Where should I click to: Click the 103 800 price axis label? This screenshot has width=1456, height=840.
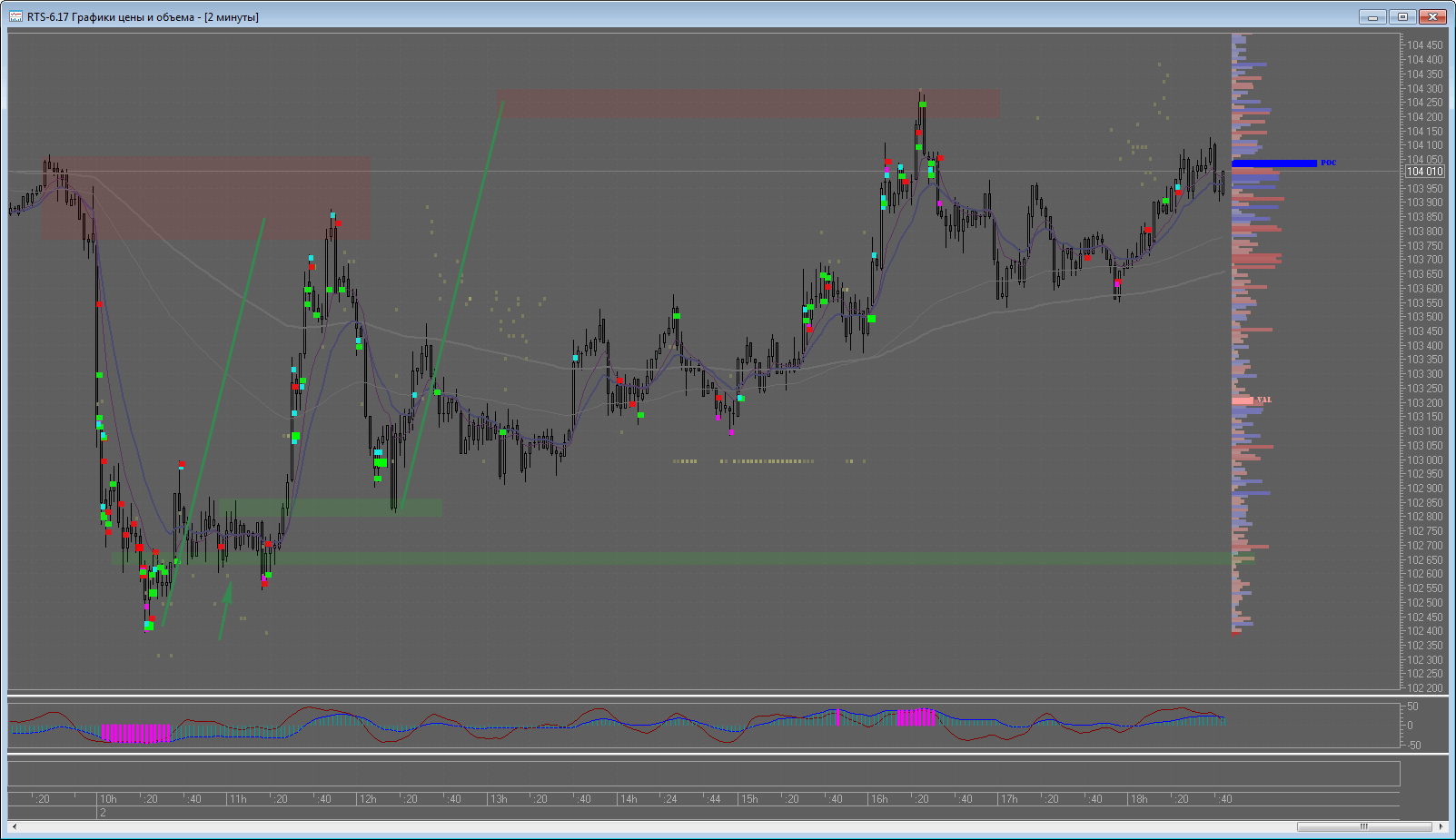1424,232
